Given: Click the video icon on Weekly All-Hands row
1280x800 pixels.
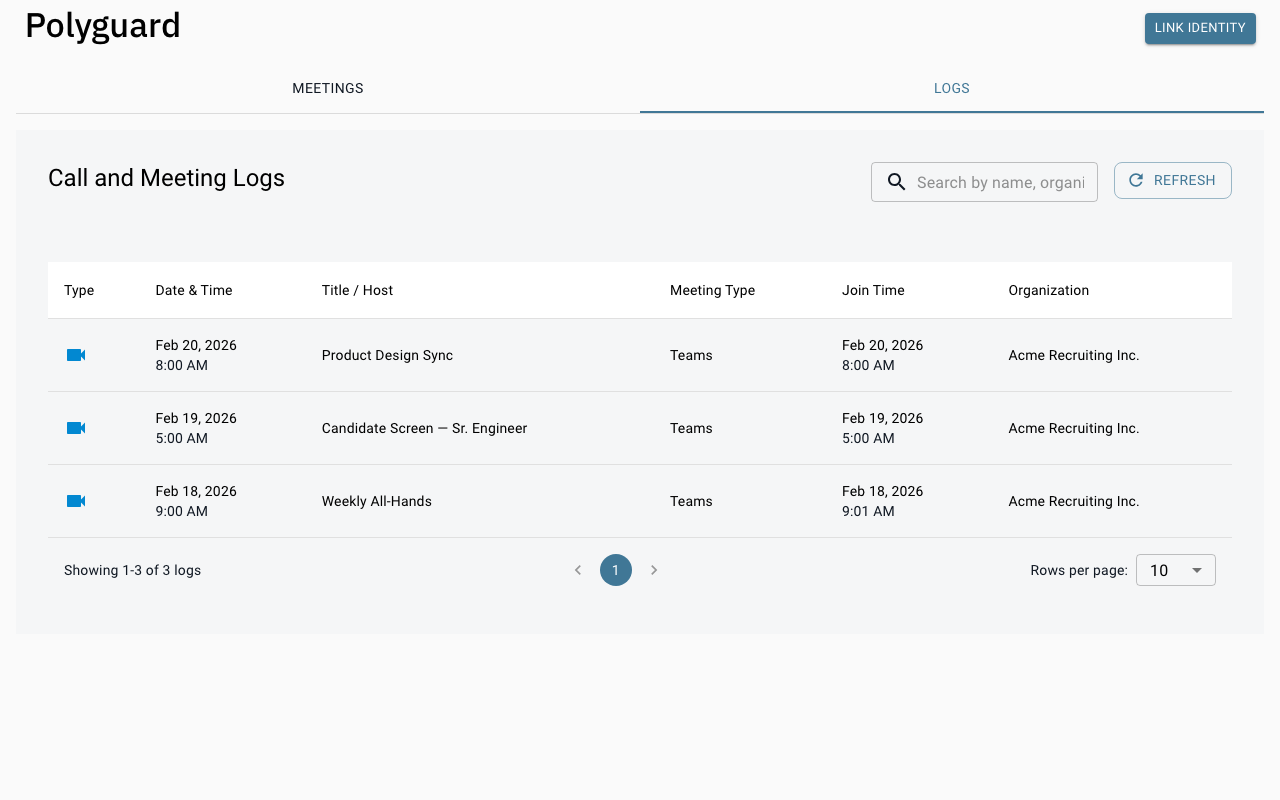Looking at the screenshot, I should [x=75, y=500].
